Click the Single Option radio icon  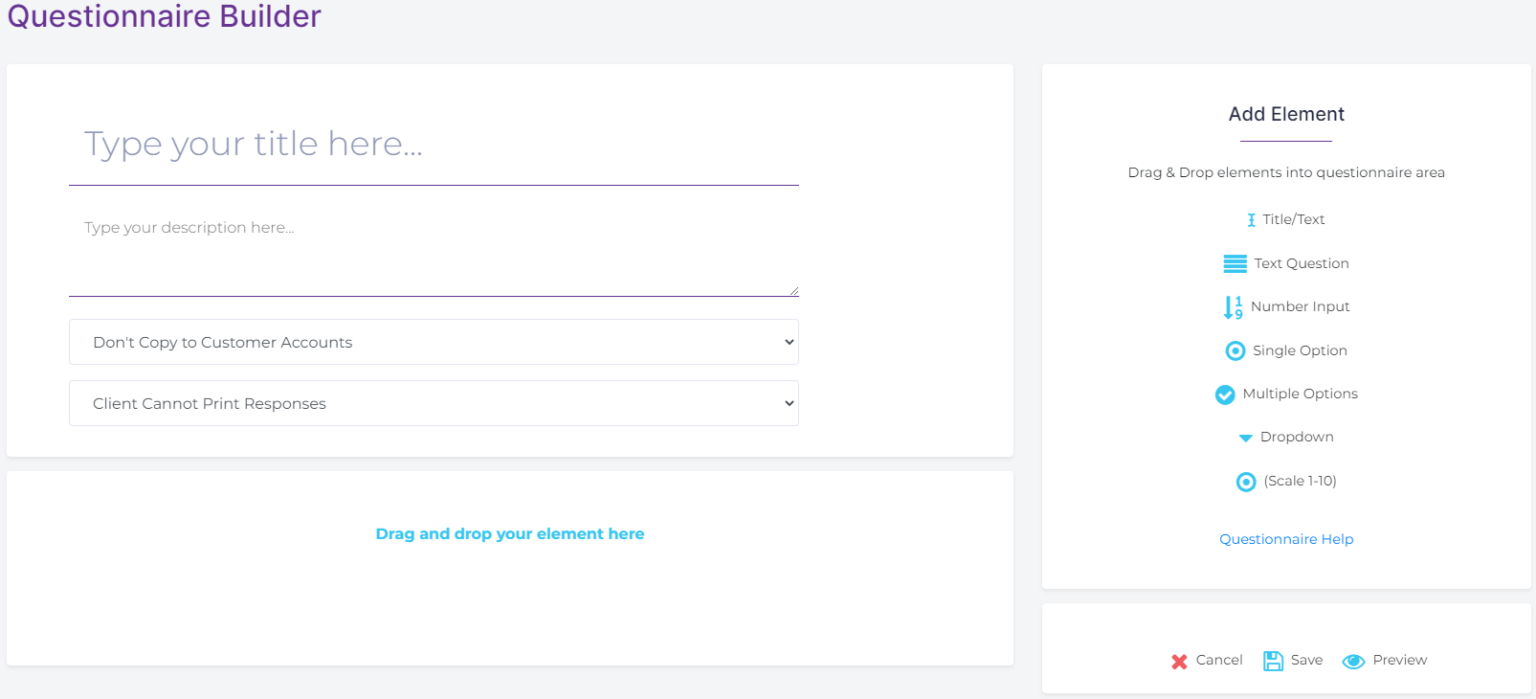(x=1235, y=351)
